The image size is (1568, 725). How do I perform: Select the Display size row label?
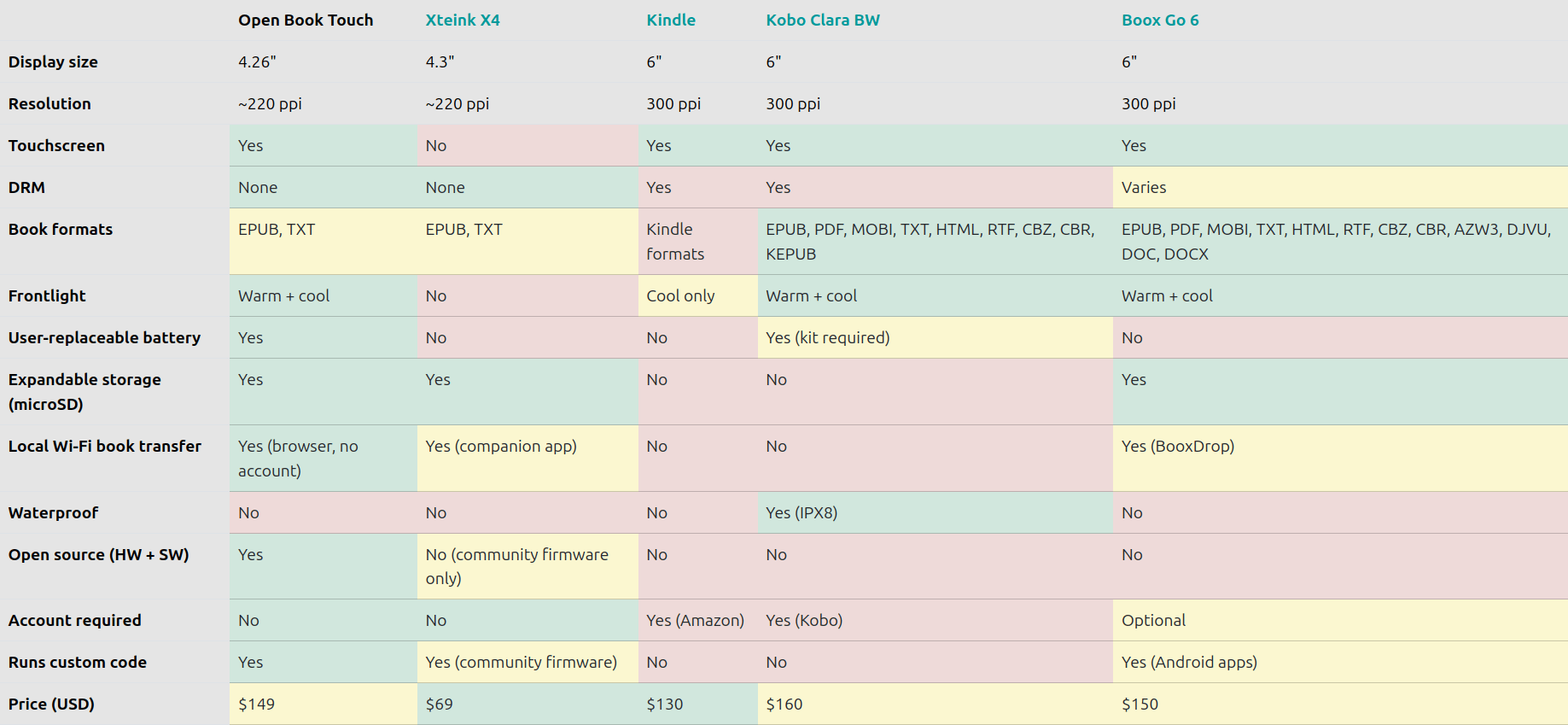(x=53, y=61)
